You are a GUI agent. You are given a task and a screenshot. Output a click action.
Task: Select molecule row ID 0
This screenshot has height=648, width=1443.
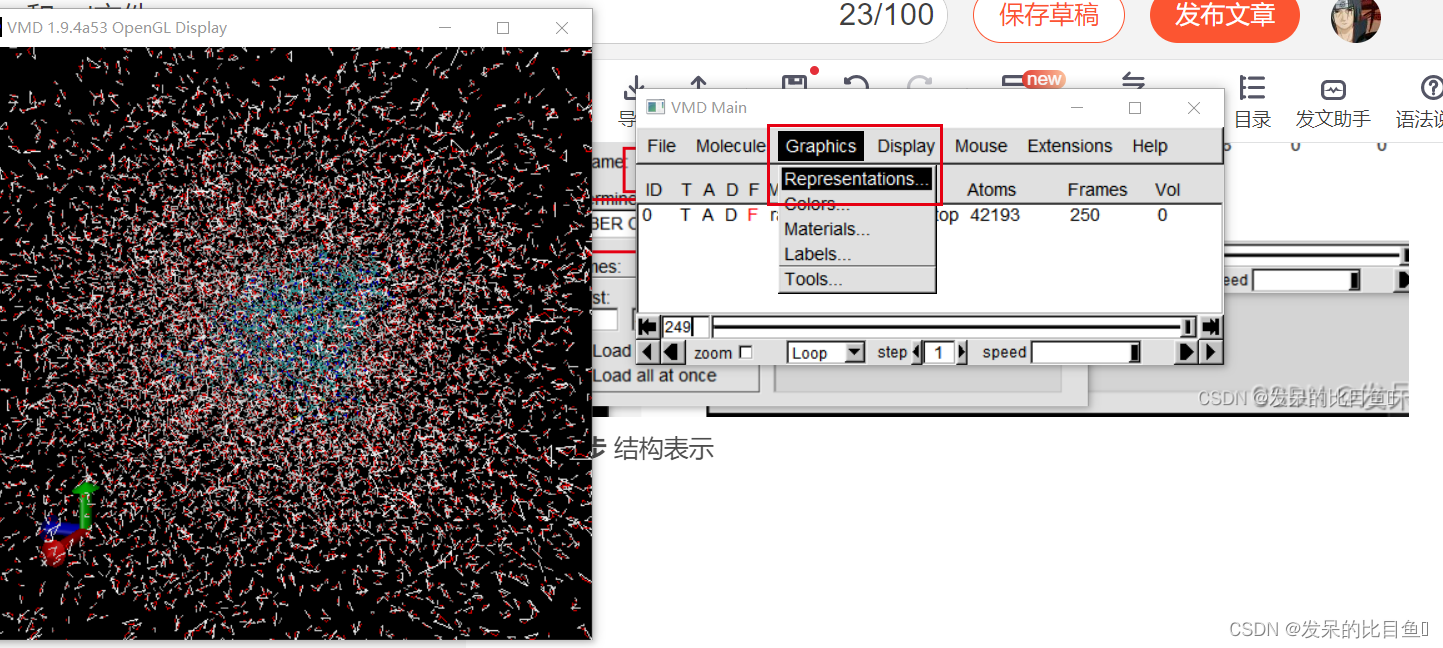pyautogui.click(x=929, y=215)
